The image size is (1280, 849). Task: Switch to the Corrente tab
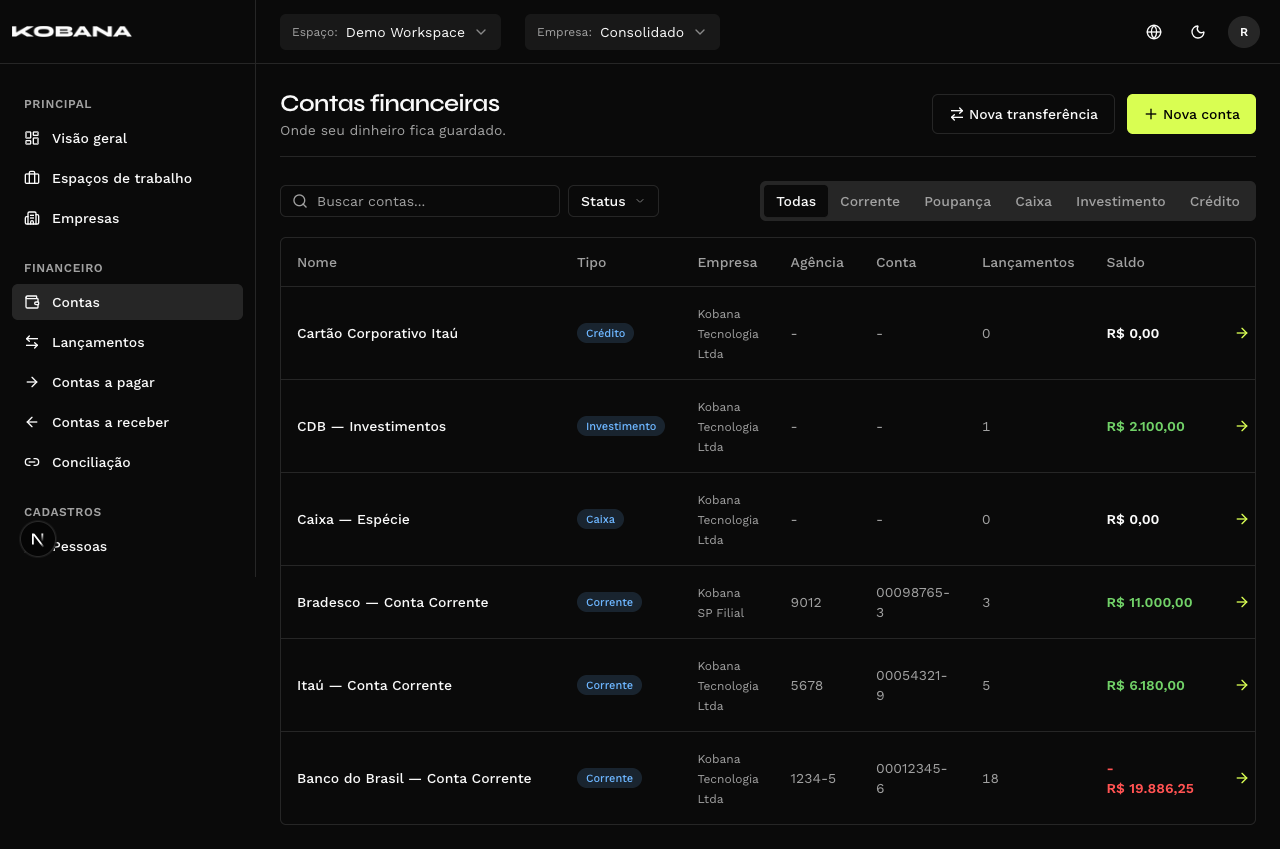(870, 201)
